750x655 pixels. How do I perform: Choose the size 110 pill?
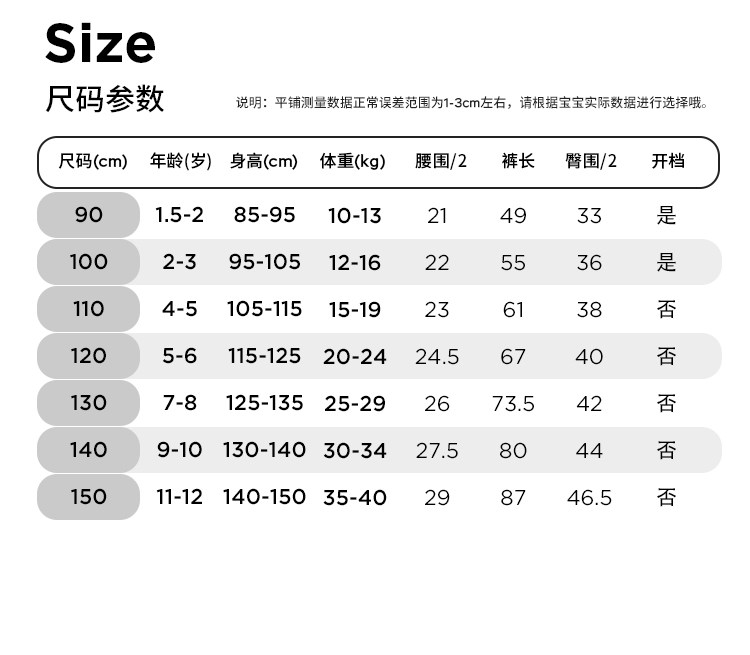pyautogui.click(x=88, y=309)
